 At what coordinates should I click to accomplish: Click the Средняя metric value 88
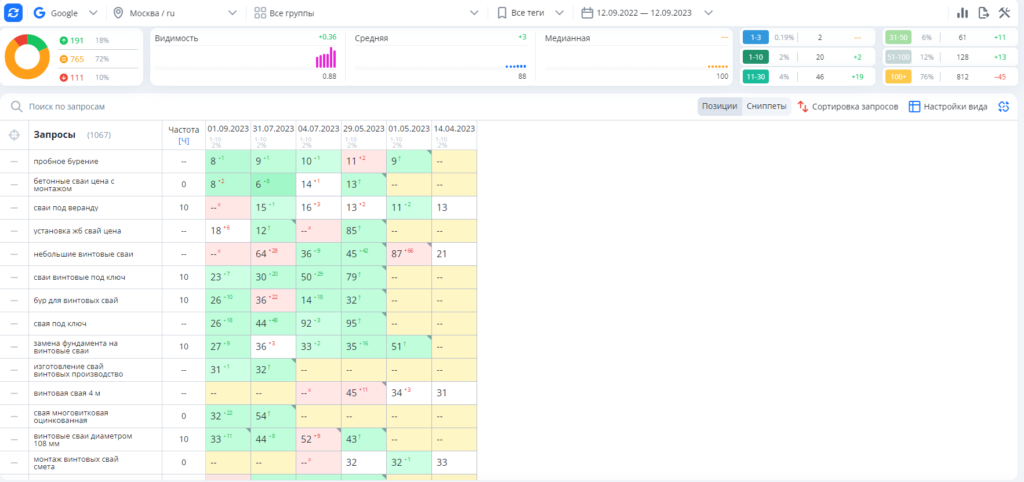(x=522, y=76)
